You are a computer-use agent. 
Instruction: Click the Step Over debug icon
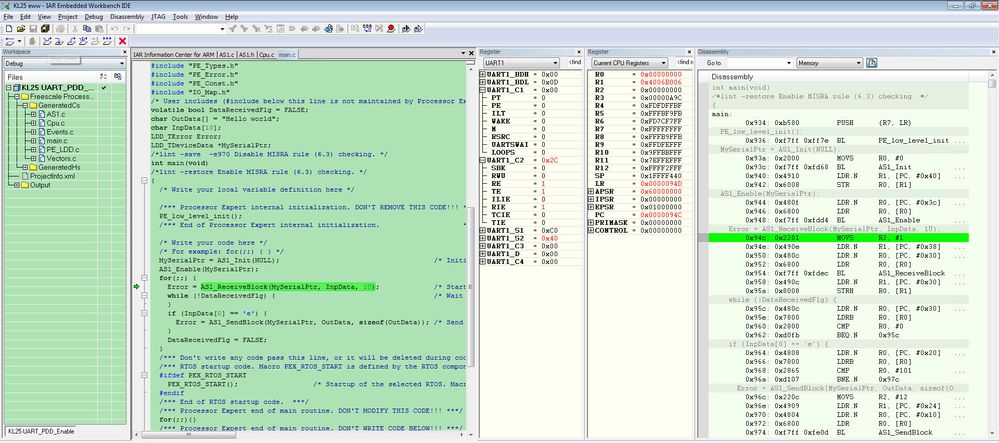tap(47, 41)
